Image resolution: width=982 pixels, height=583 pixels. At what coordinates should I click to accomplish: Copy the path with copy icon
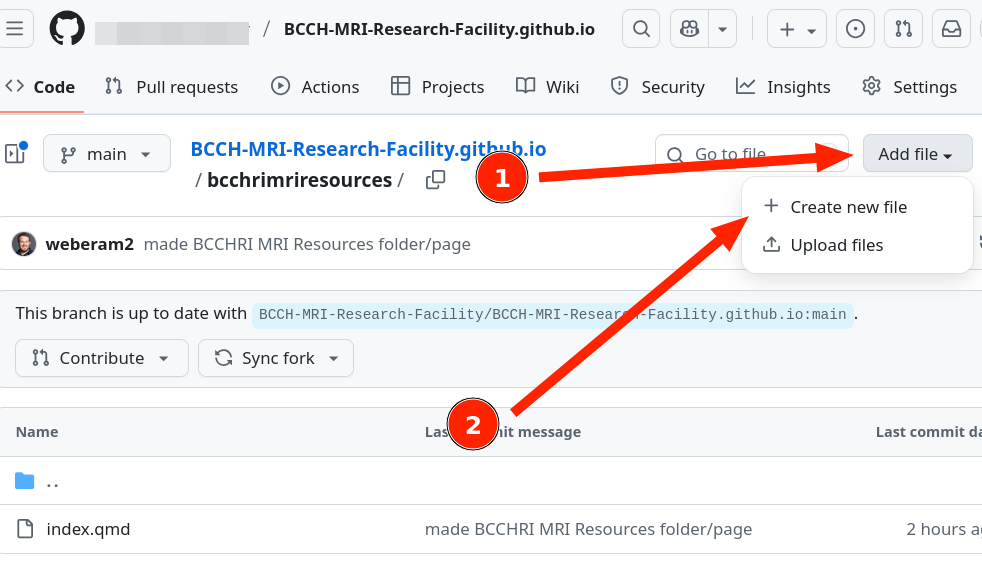click(x=435, y=180)
